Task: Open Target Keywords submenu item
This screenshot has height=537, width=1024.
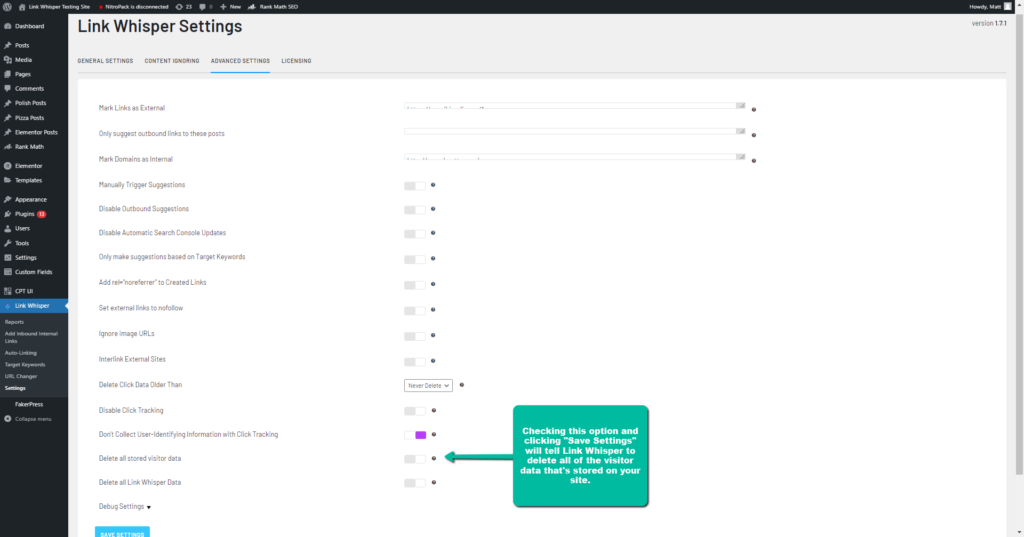Action: click(x=25, y=365)
